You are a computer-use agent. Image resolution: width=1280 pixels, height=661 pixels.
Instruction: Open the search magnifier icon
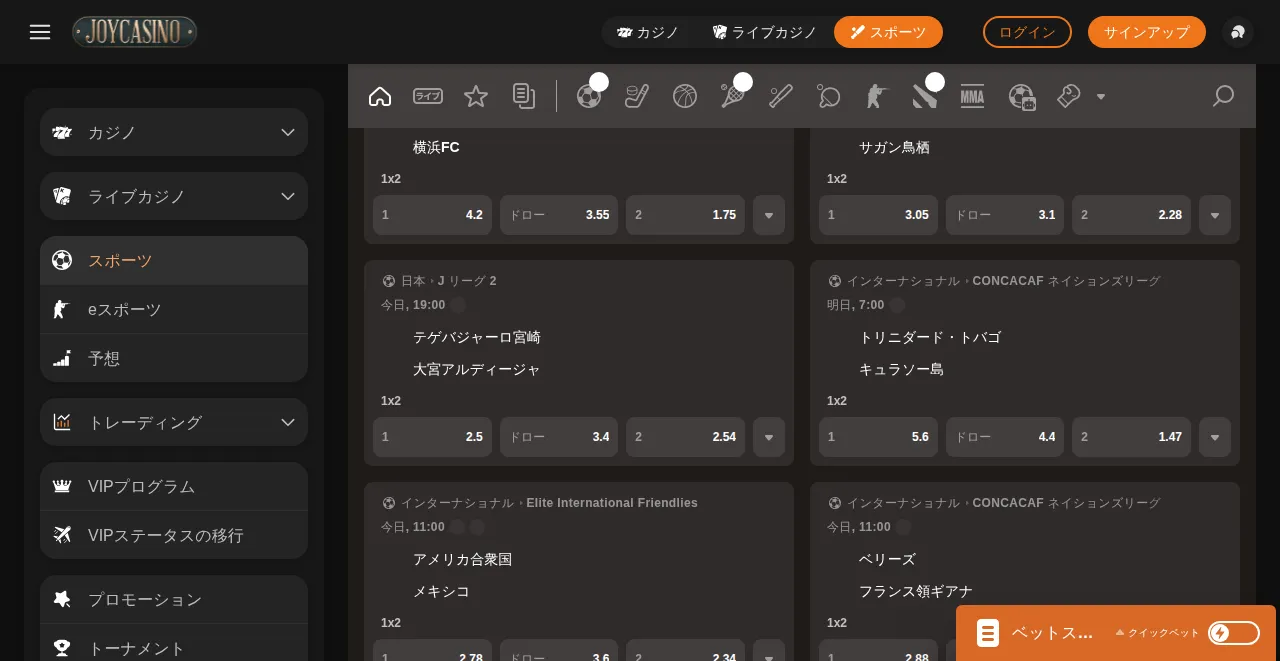coord(1223,96)
